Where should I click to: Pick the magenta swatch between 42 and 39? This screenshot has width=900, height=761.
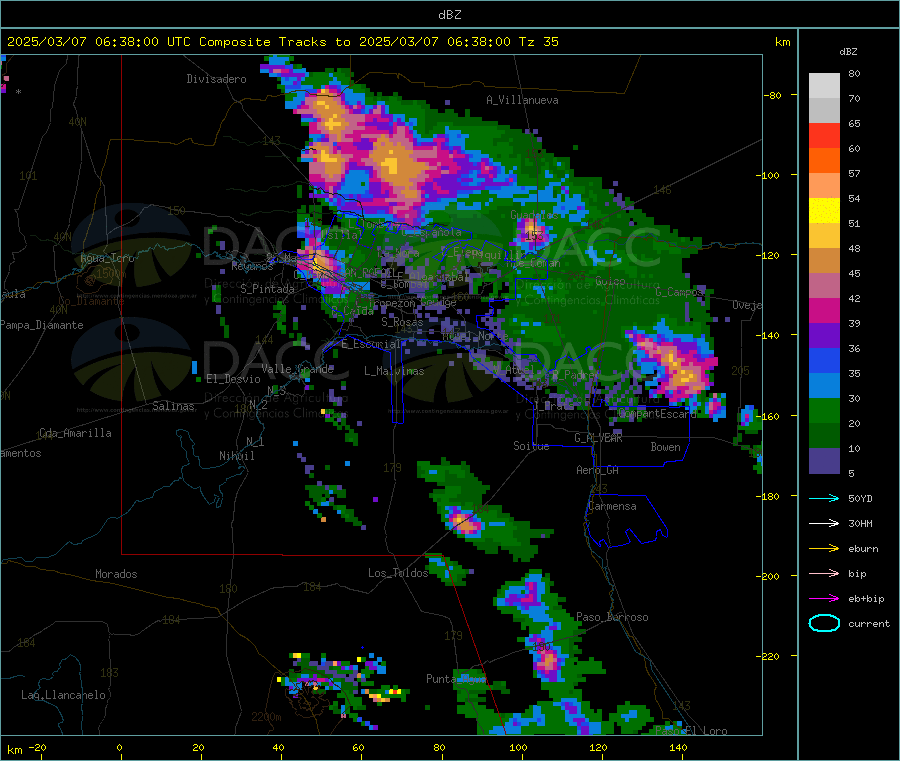click(x=824, y=310)
